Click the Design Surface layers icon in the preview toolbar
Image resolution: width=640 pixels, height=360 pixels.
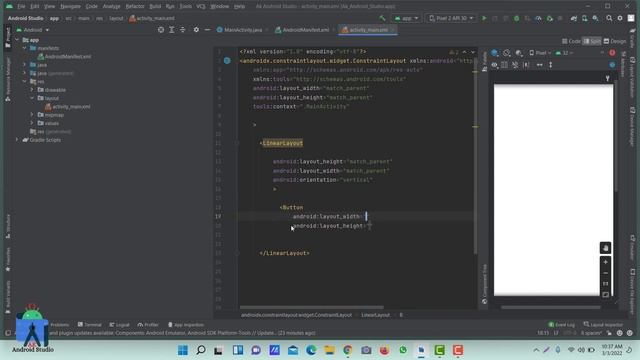pos(494,53)
